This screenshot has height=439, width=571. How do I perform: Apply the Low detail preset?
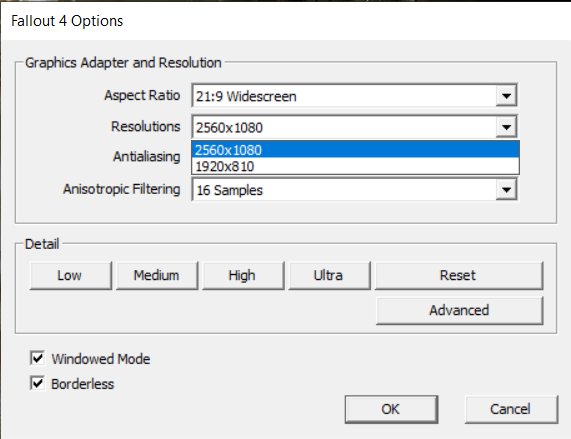(x=71, y=276)
